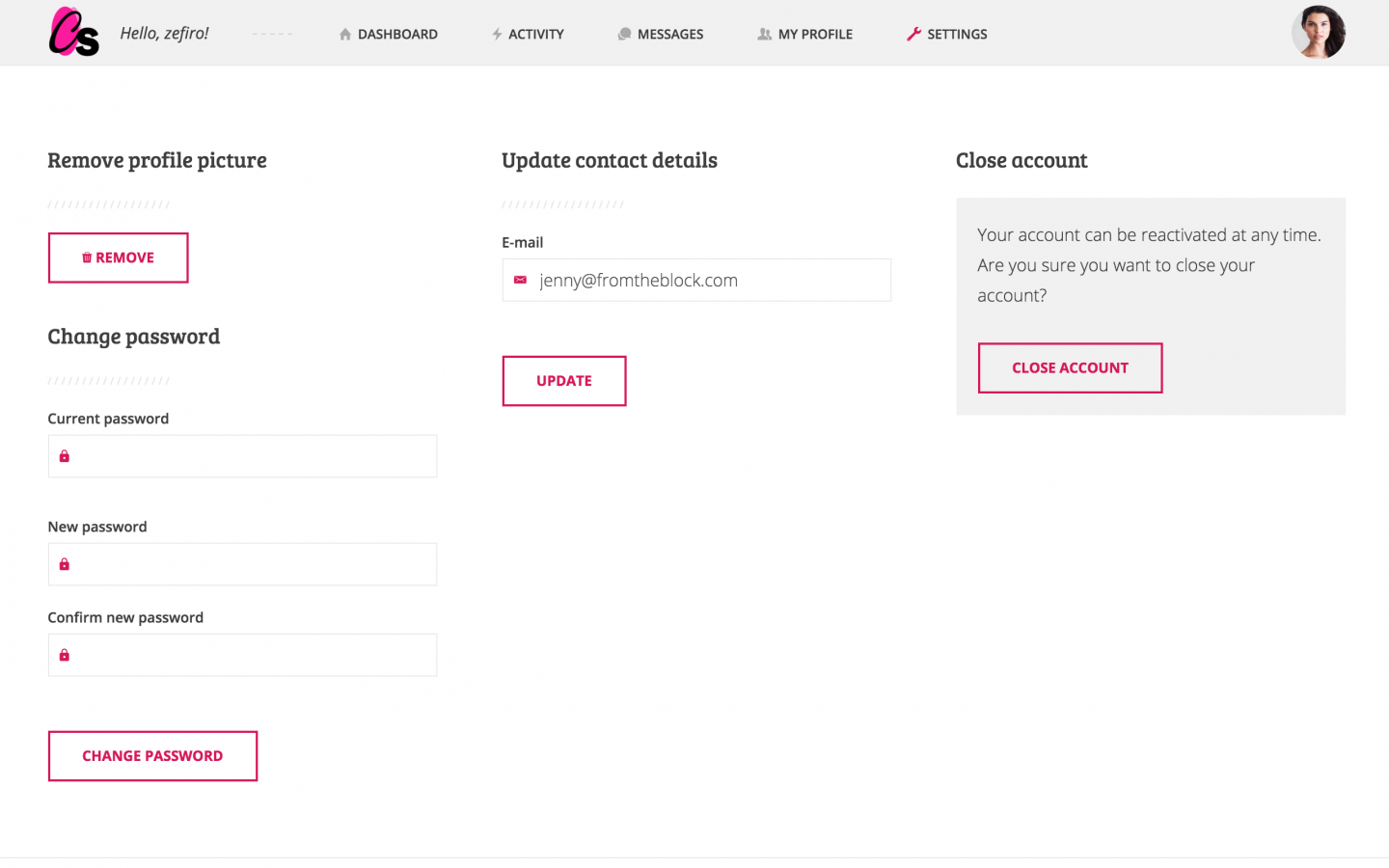1389x868 pixels.
Task: Click the Settings wrench icon
Action: tap(913, 34)
